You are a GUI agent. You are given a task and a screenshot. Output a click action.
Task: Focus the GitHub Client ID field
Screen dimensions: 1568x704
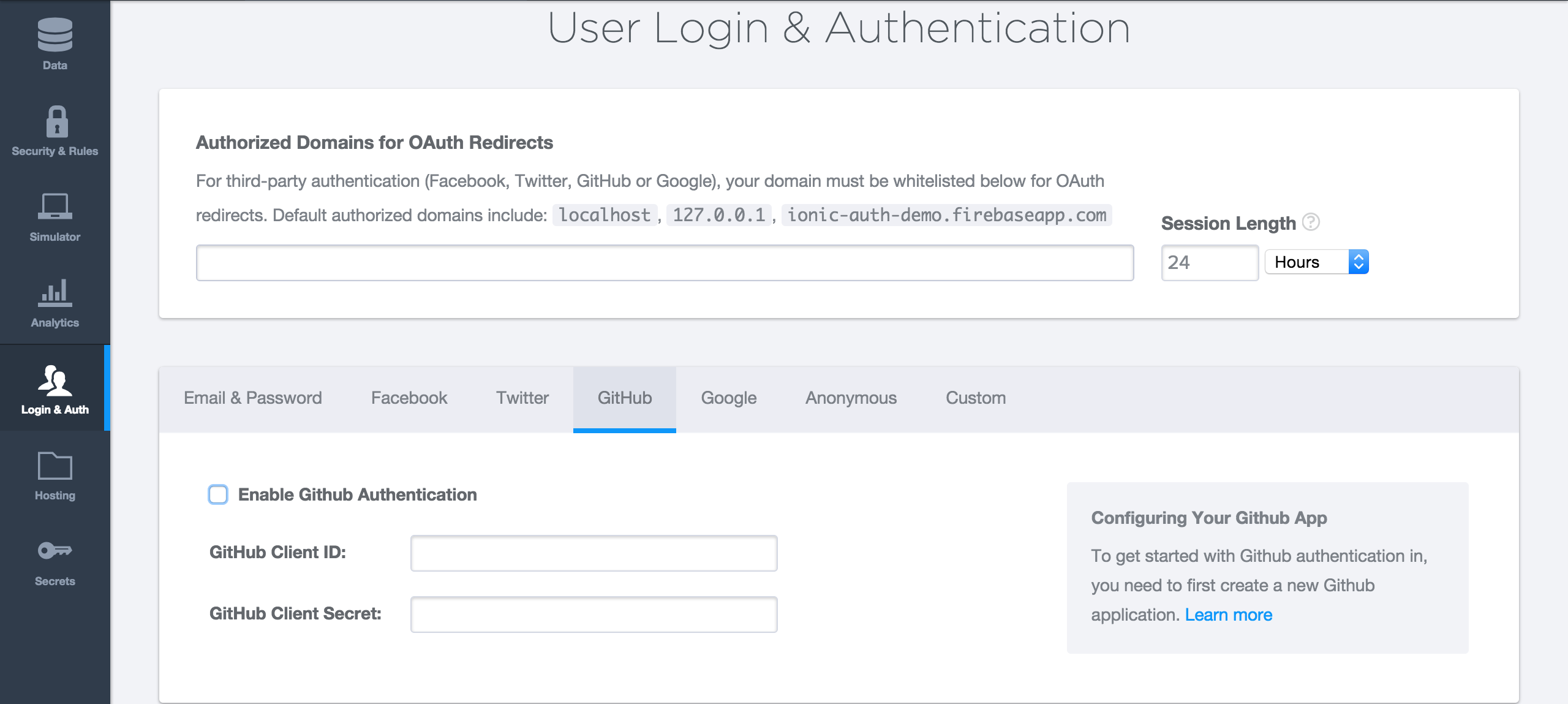pyautogui.click(x=594, y=553)
